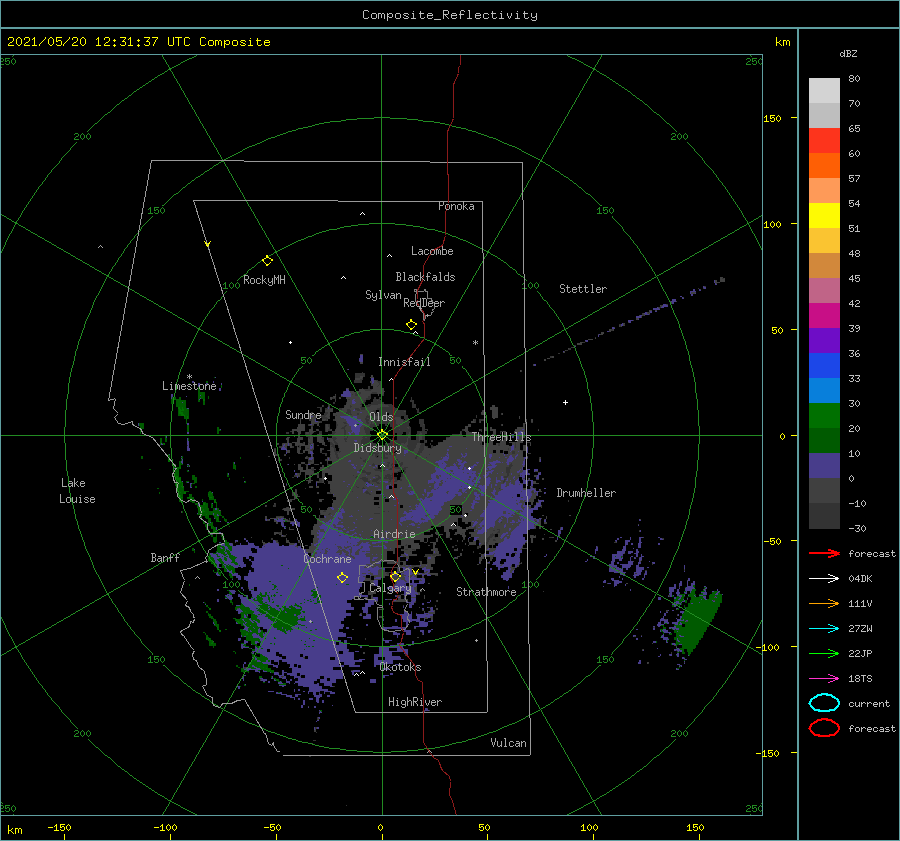Select the orange 111V arrow legend icon

(824, 603)
